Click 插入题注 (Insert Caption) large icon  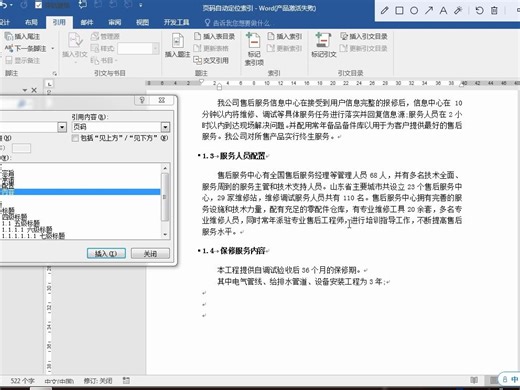[177, 46]
